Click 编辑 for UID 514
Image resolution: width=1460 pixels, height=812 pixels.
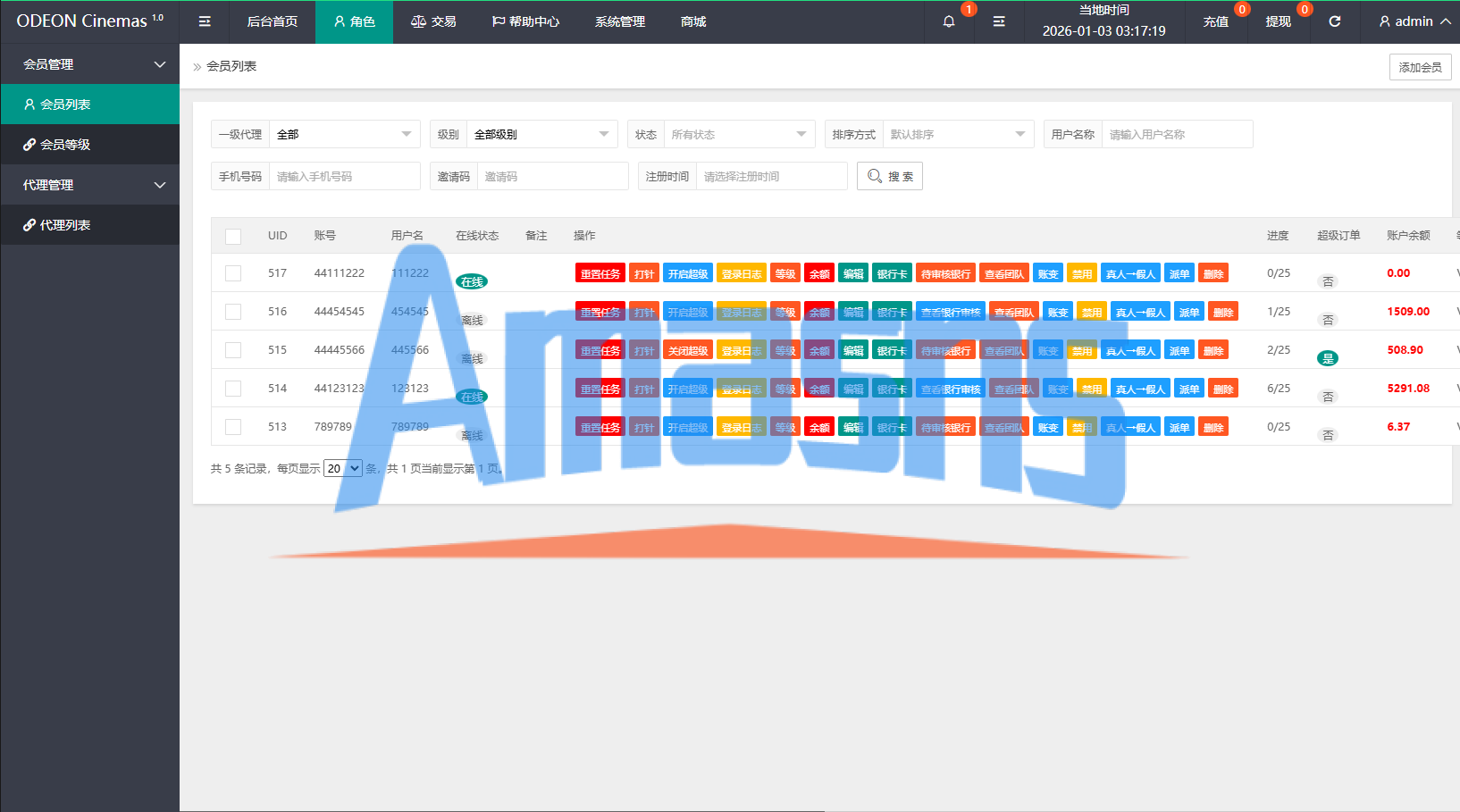(x=853, y=389)
